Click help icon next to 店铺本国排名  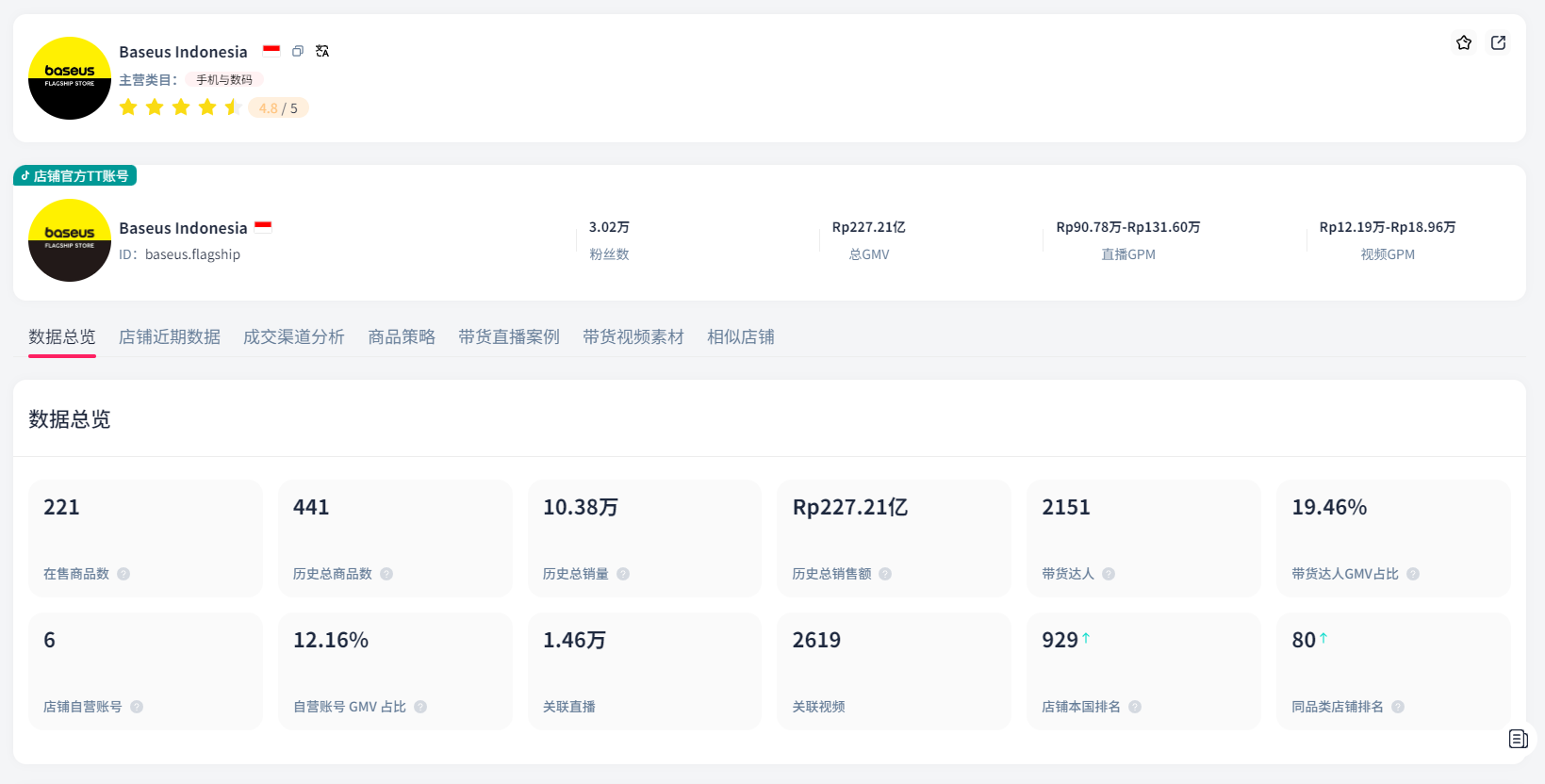[x=1135, y=707]
